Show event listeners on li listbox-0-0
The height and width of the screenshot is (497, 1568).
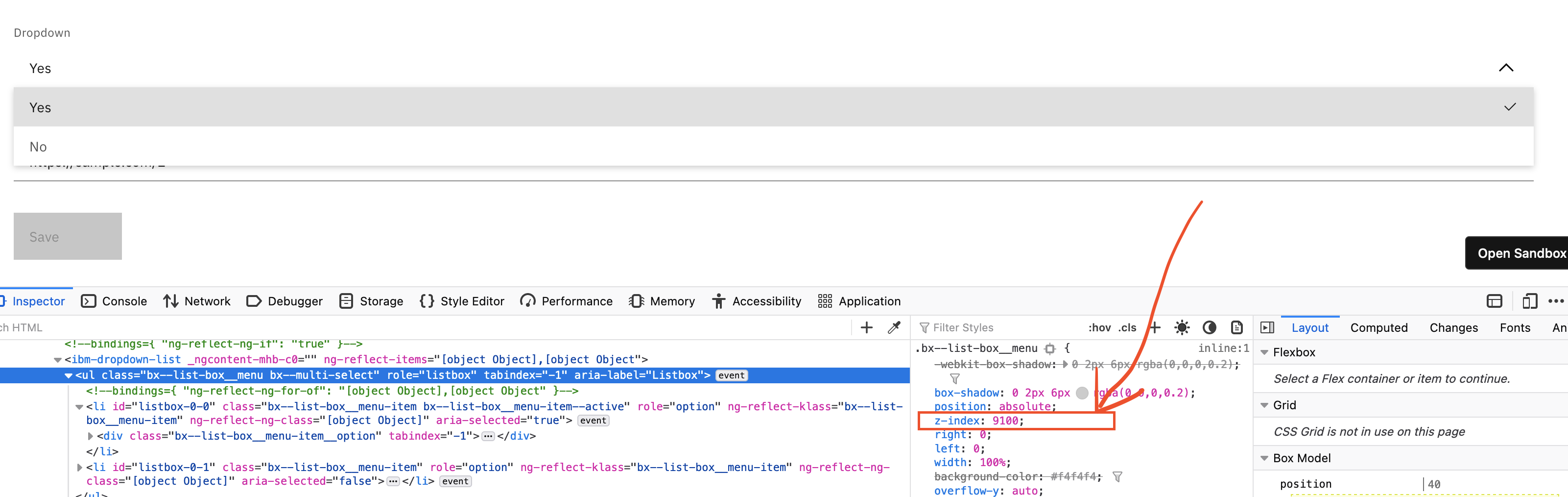click(x=593, y=421)
